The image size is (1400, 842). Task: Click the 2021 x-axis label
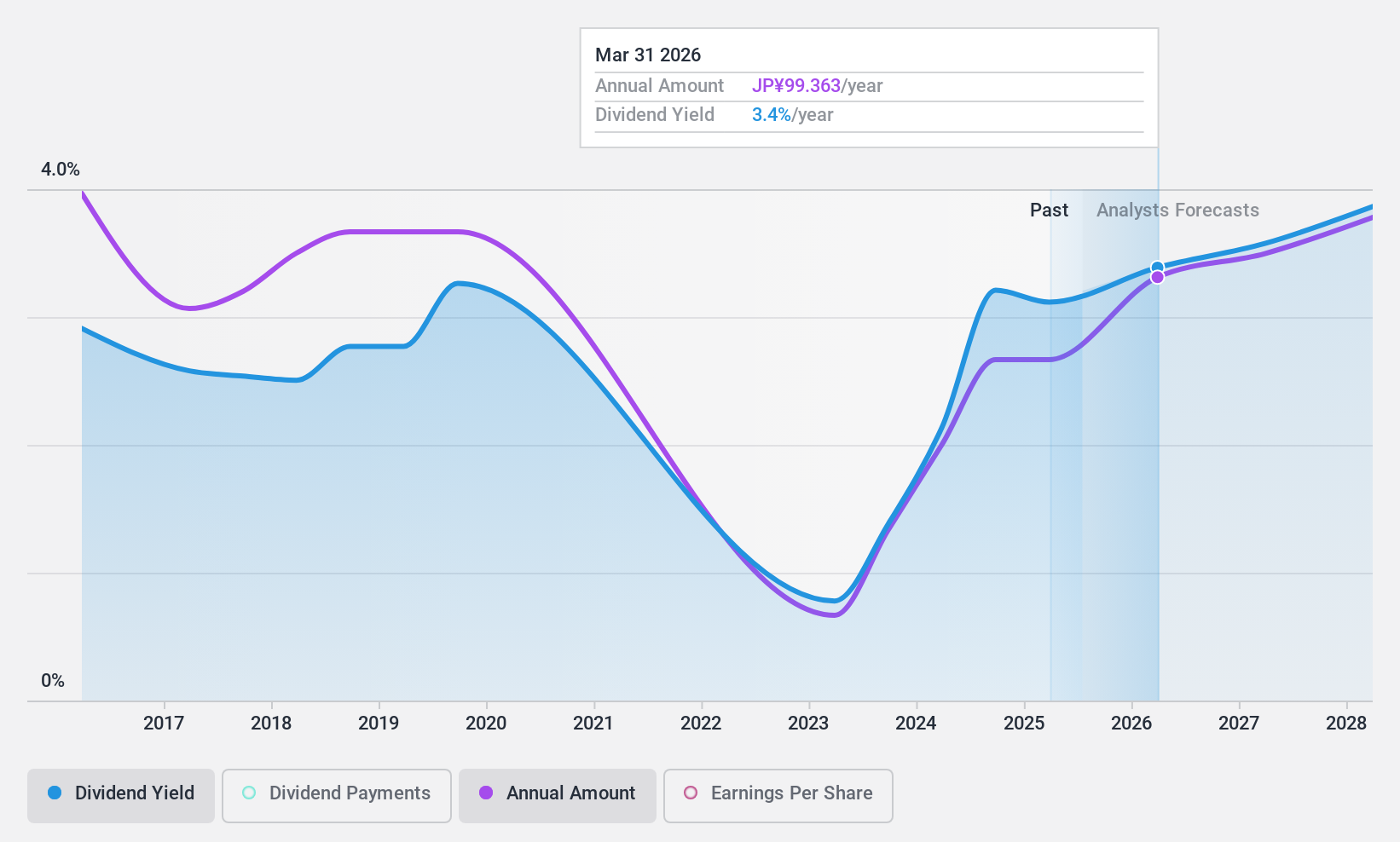pos(593,724)
